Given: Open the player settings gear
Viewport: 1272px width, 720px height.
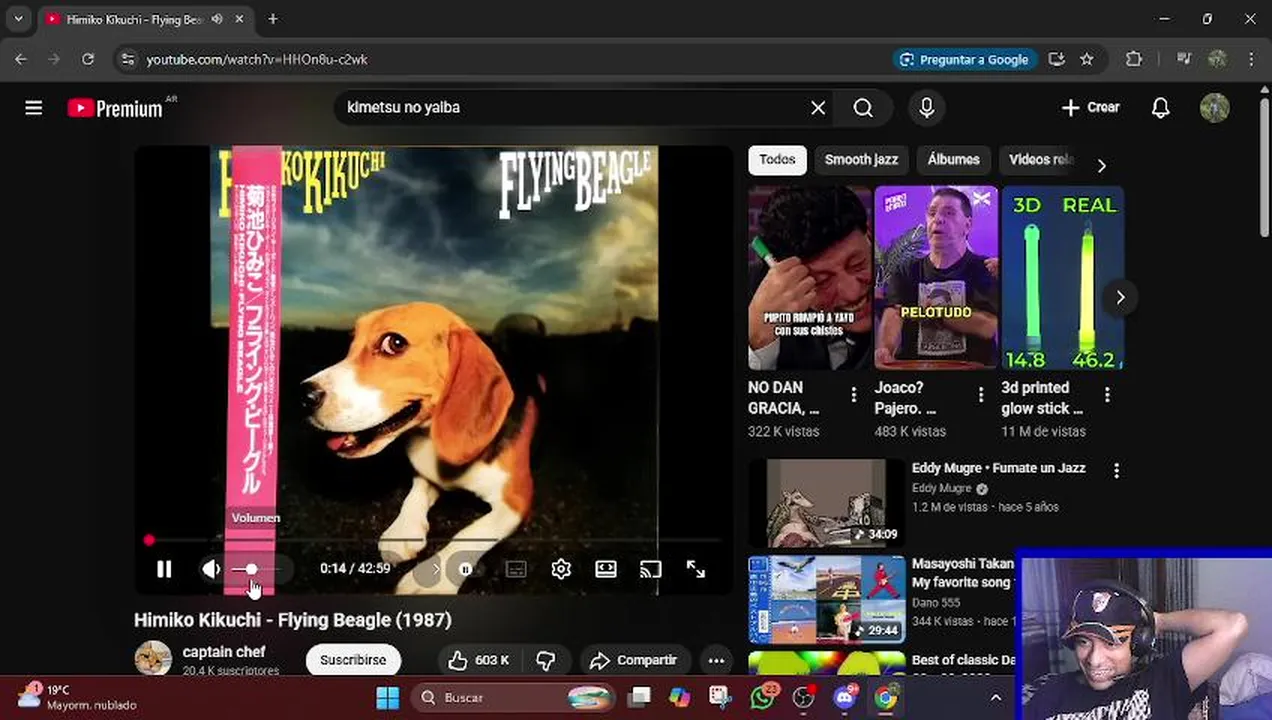Looking at the screenshot, I should 561,569.
